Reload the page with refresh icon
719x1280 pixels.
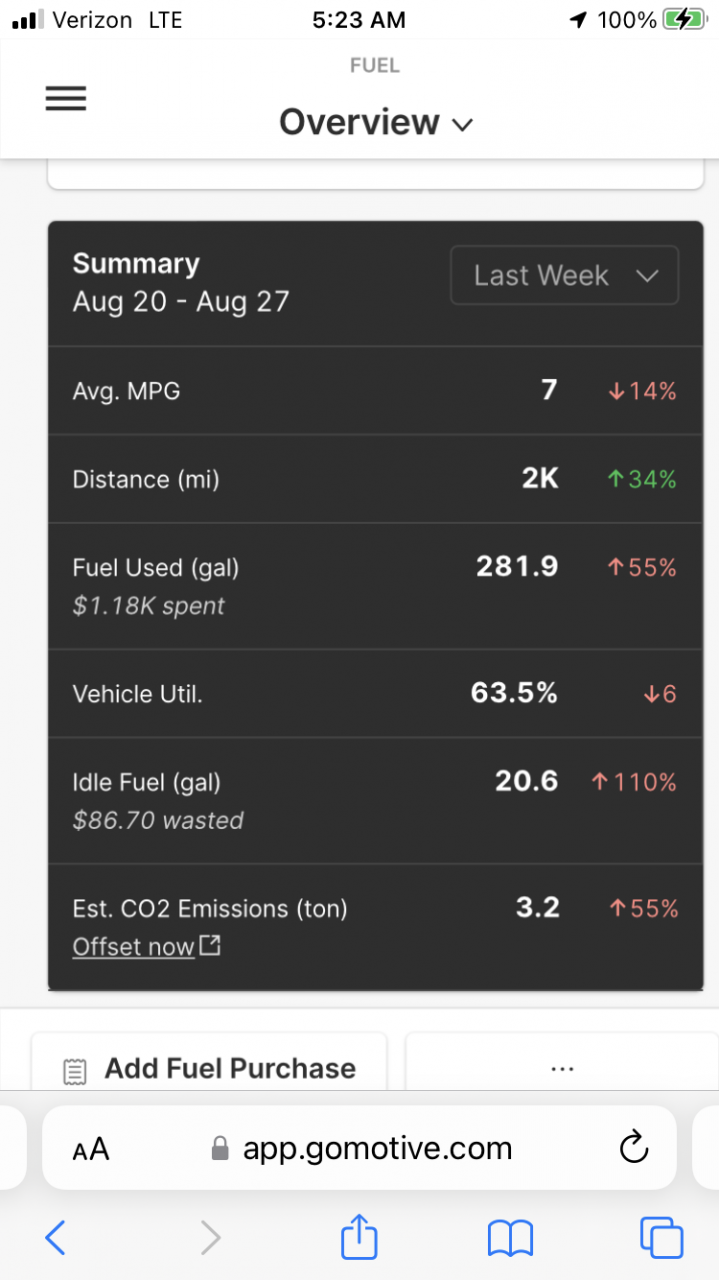click(x=634, y=1149)
